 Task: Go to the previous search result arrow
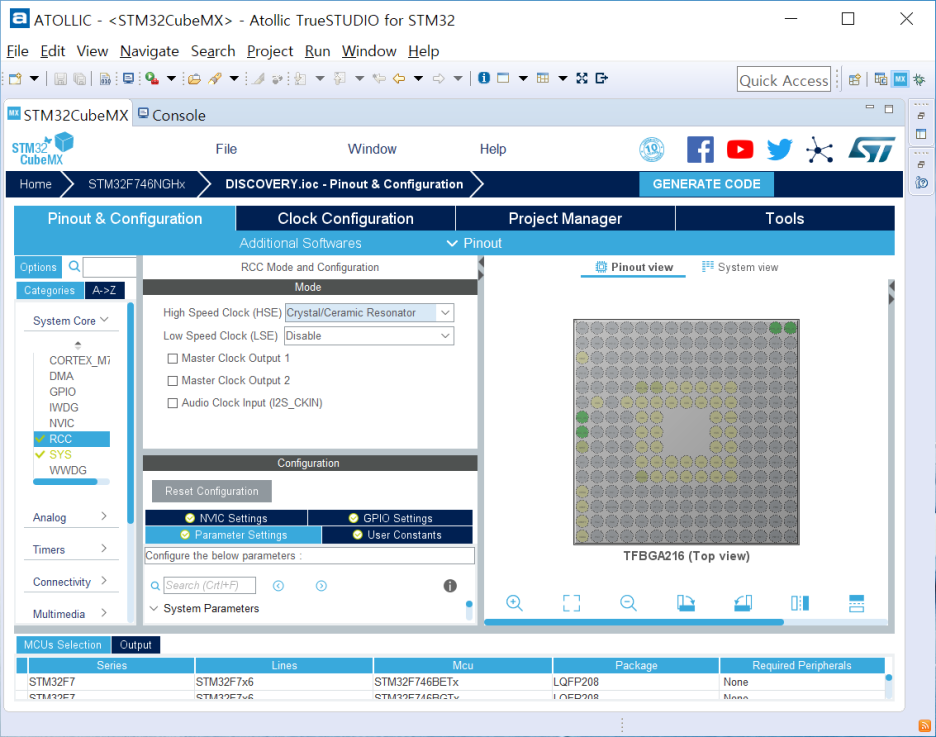[x=278, y=585]
